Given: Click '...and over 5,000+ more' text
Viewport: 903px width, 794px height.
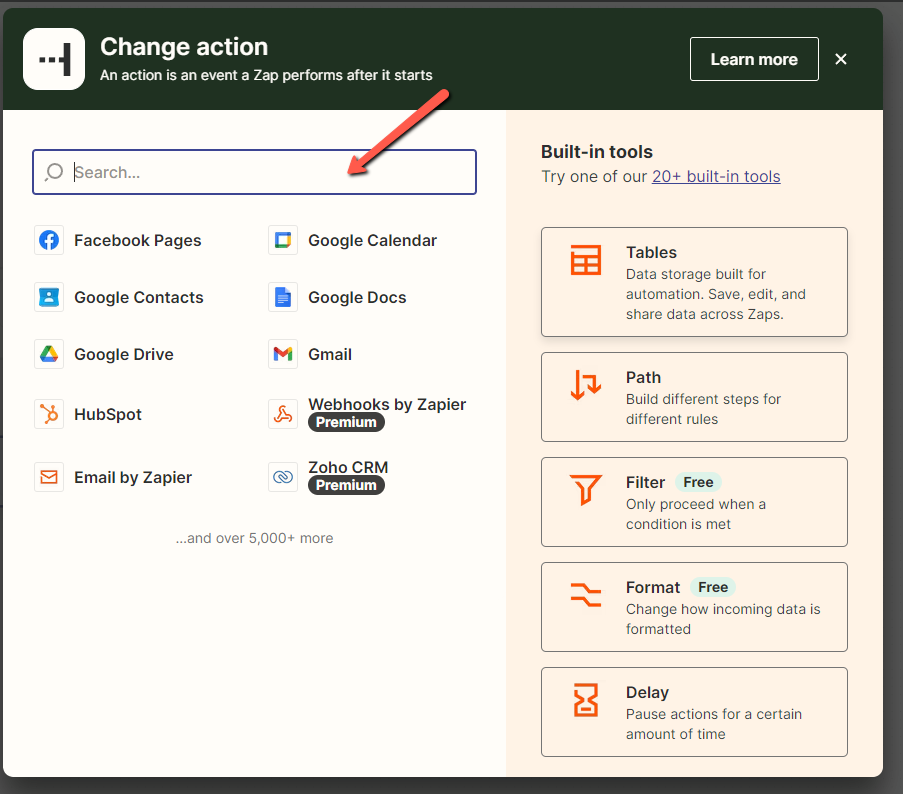Looking at the screenshot, I should [x=255, y=538].
